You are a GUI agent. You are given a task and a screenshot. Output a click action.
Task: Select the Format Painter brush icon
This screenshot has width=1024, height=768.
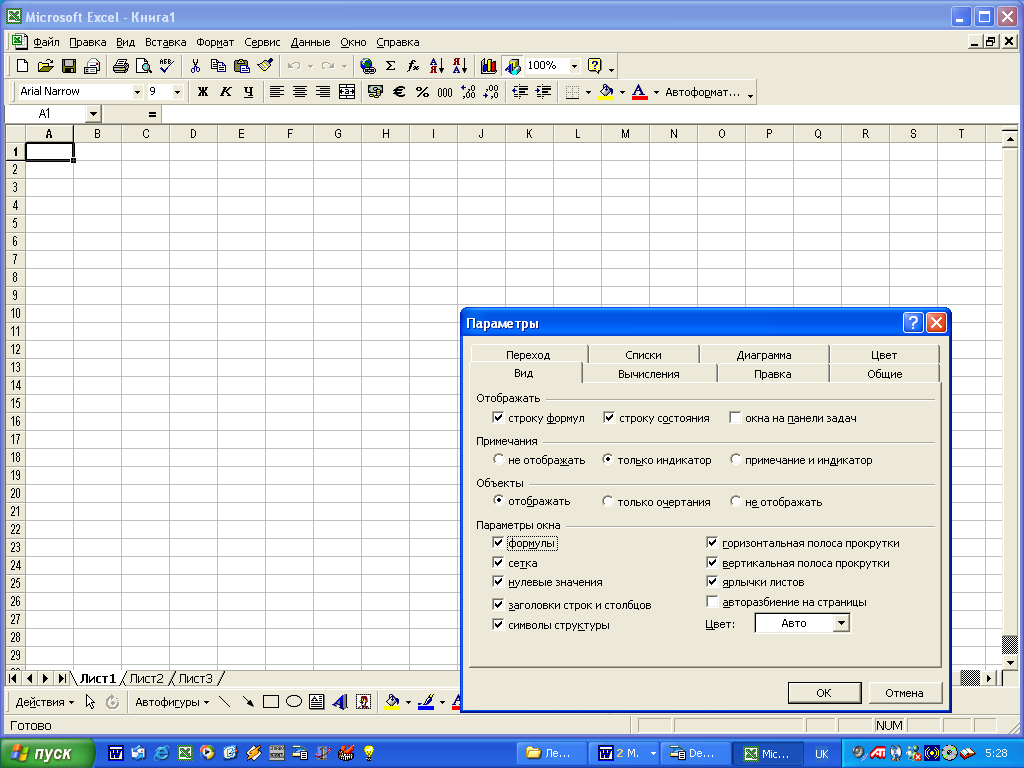[264, 65]
